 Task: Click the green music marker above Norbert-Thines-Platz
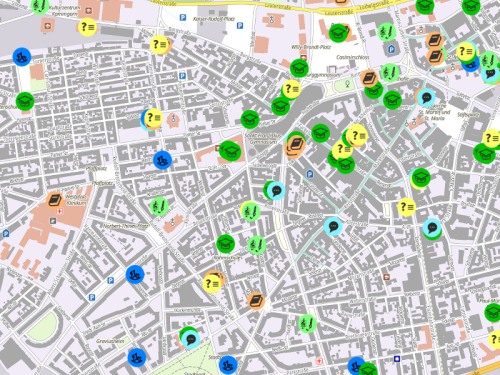click(159, 206)
